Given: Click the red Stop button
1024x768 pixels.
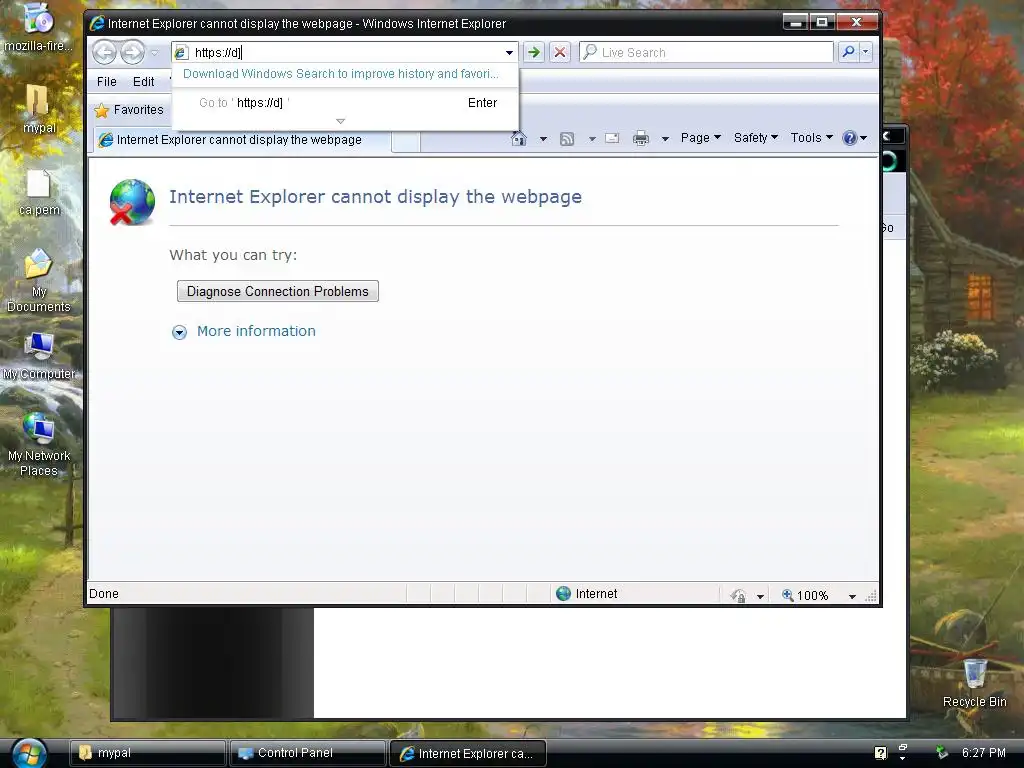Looking at the screenshot, I should tap(560, 52).
